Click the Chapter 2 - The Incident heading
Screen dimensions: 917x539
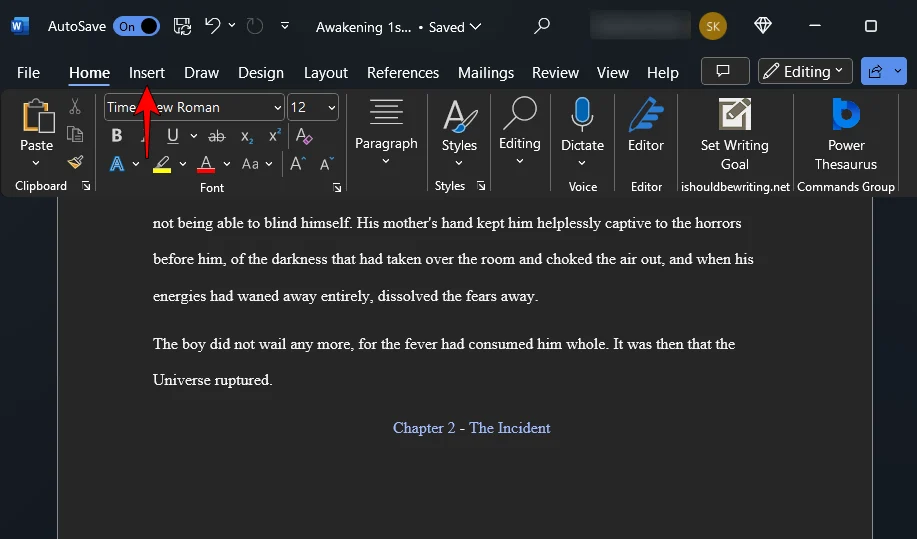pyautogui.click(x=471, y=428)
